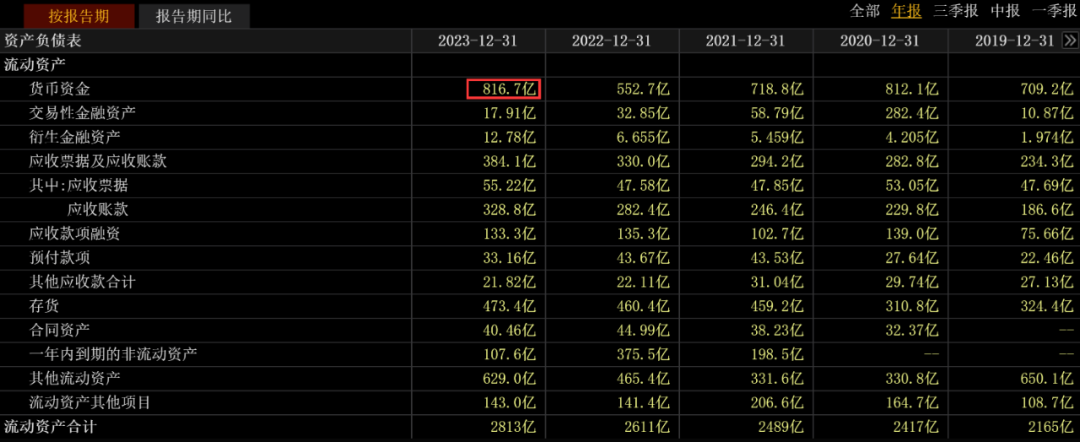Click the 375.5亿 value in 2022 column
The width and height of the screenshot is (1080, 442).
click(643, 355)
